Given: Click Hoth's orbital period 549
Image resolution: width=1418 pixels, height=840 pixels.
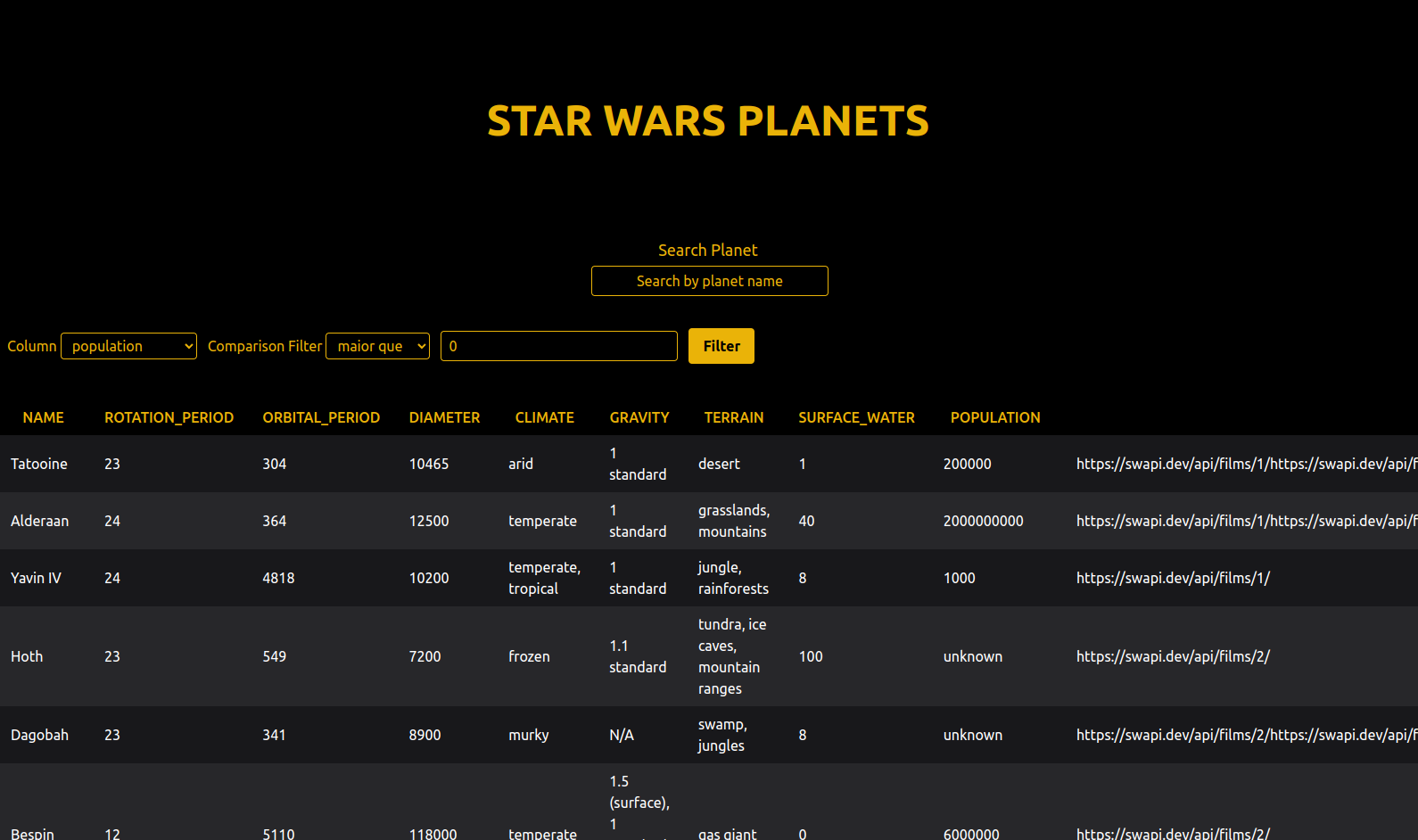Looking at the screenshot, I should [275, 656].
